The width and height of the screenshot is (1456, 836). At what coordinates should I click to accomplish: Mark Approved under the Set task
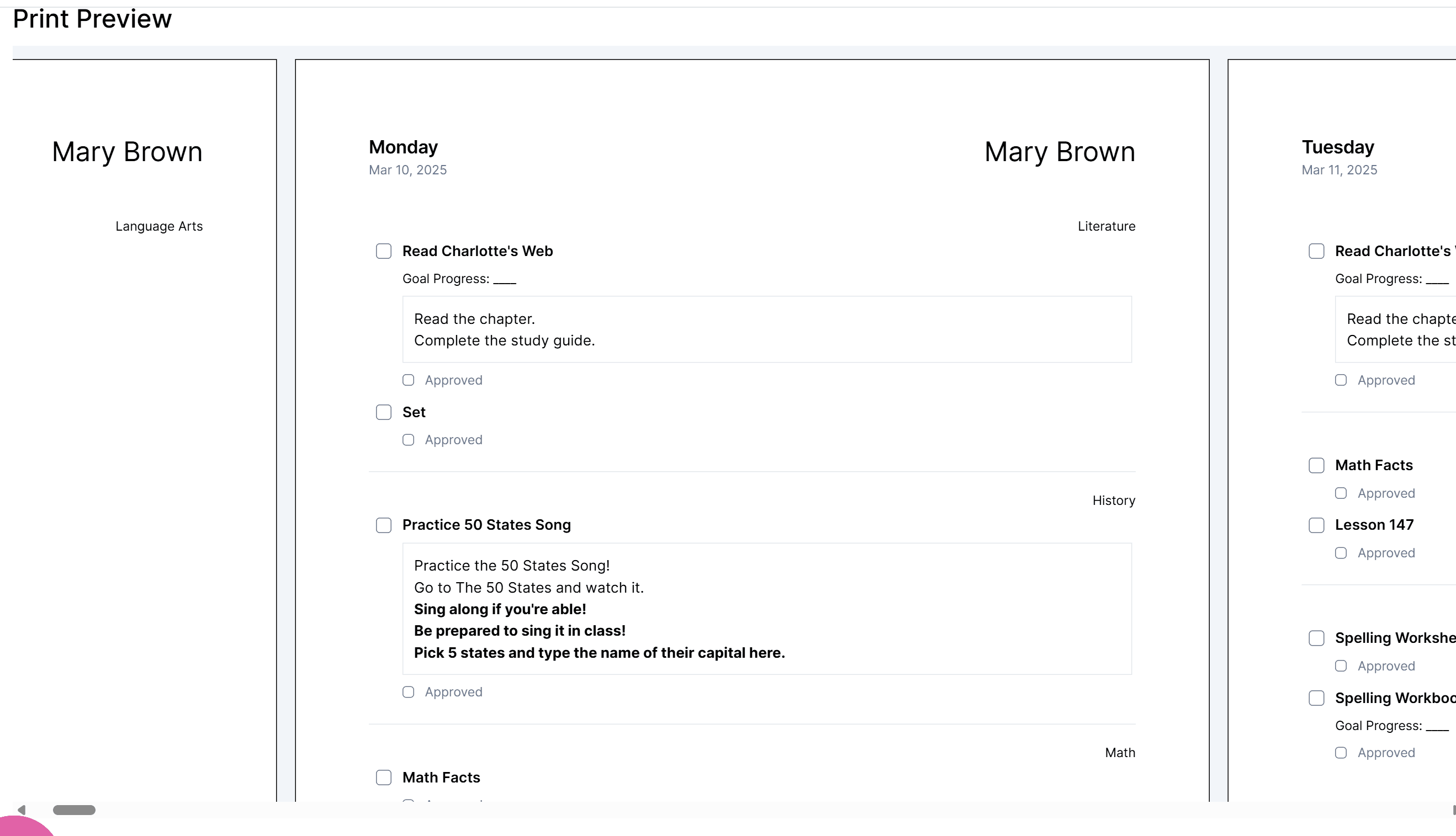pyautogui.click(x=408, y=440)
